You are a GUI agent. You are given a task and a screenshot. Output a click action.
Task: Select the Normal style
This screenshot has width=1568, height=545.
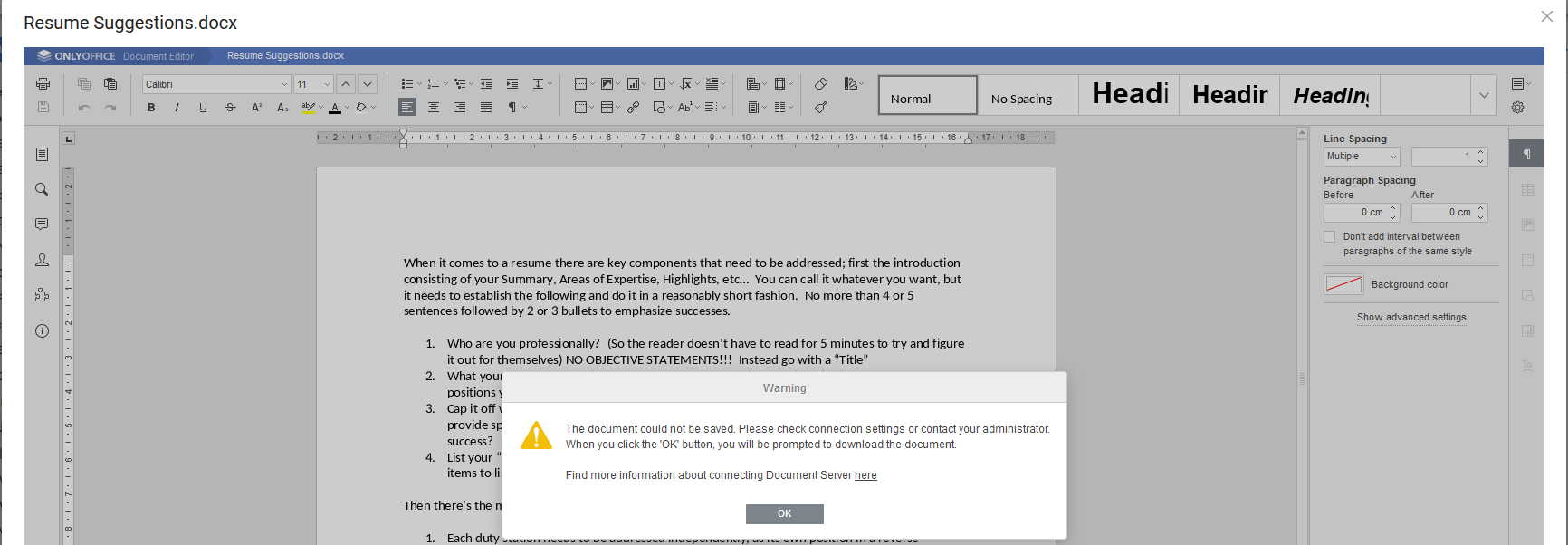point(928,95)
